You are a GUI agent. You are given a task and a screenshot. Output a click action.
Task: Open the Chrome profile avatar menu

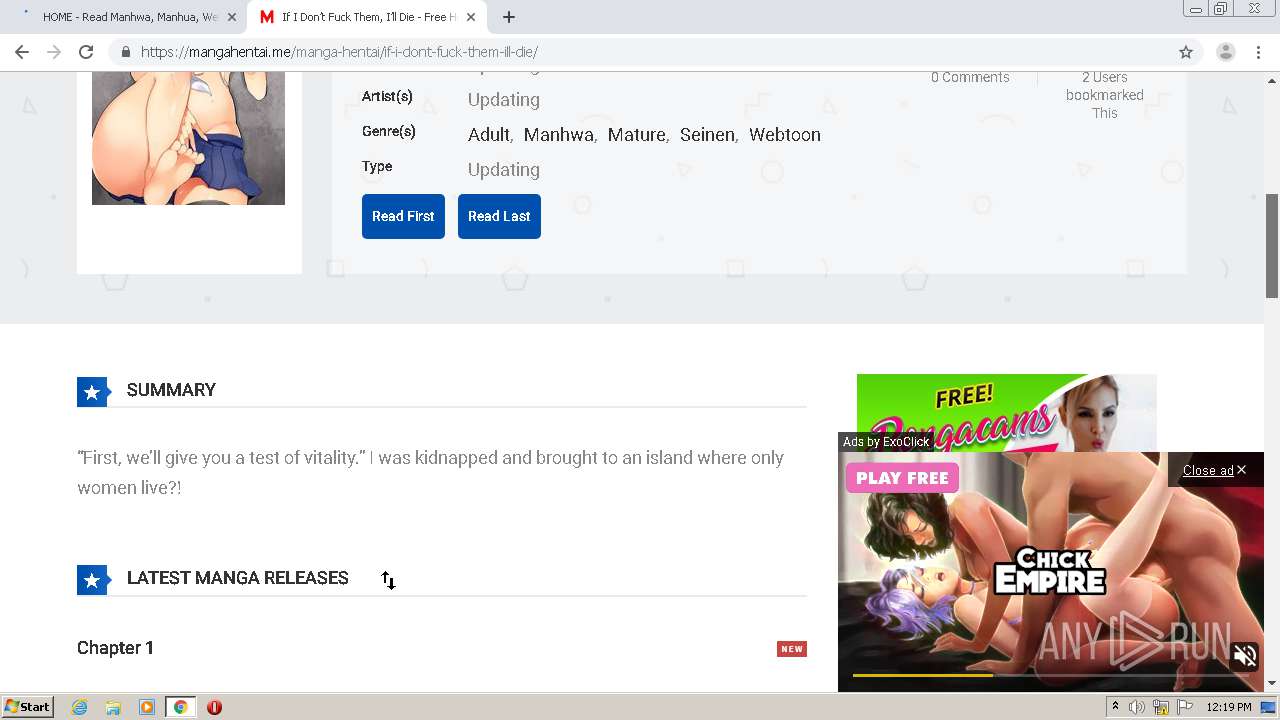(x=1225, y=52)
